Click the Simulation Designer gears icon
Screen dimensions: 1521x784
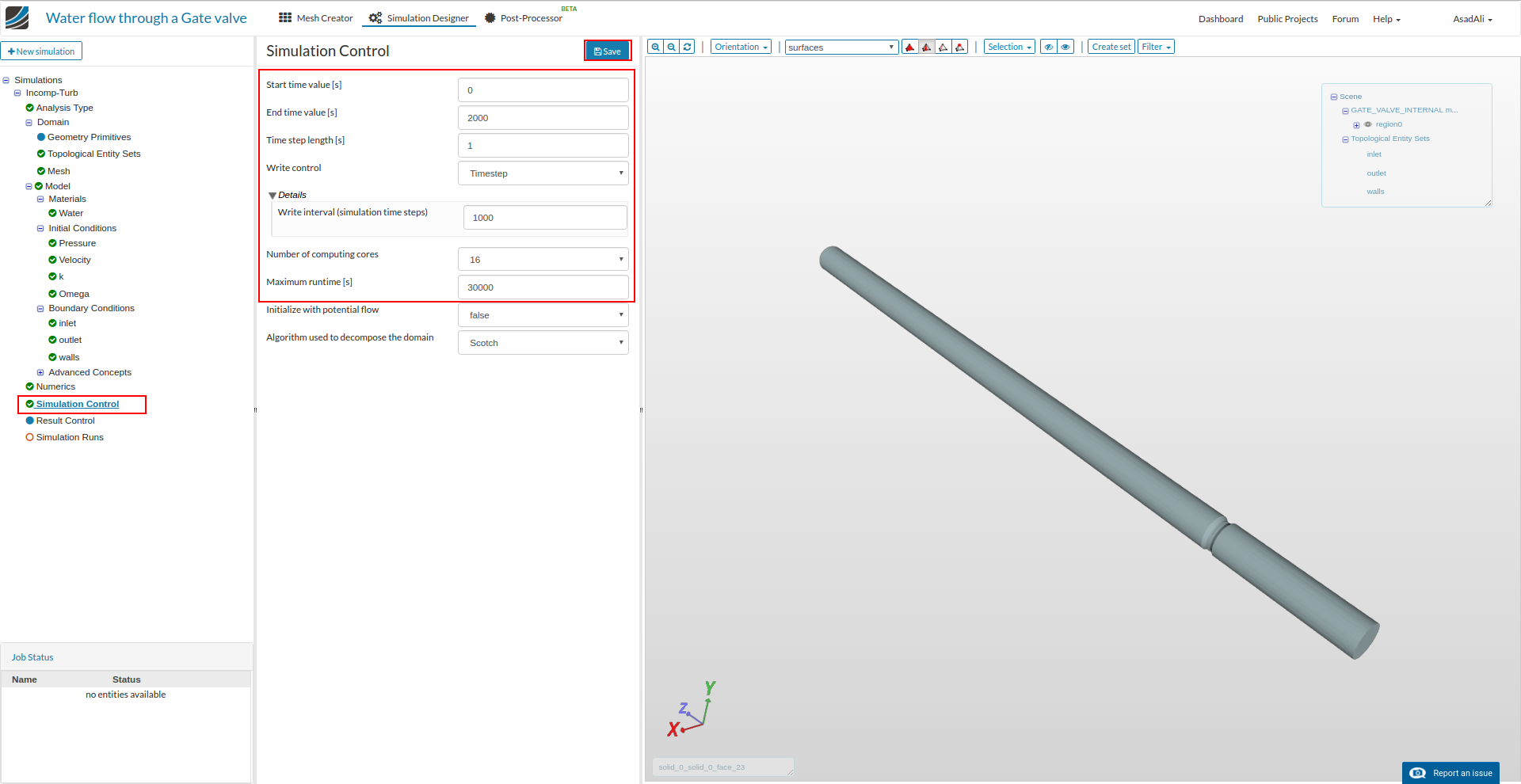tap(375, 17)
